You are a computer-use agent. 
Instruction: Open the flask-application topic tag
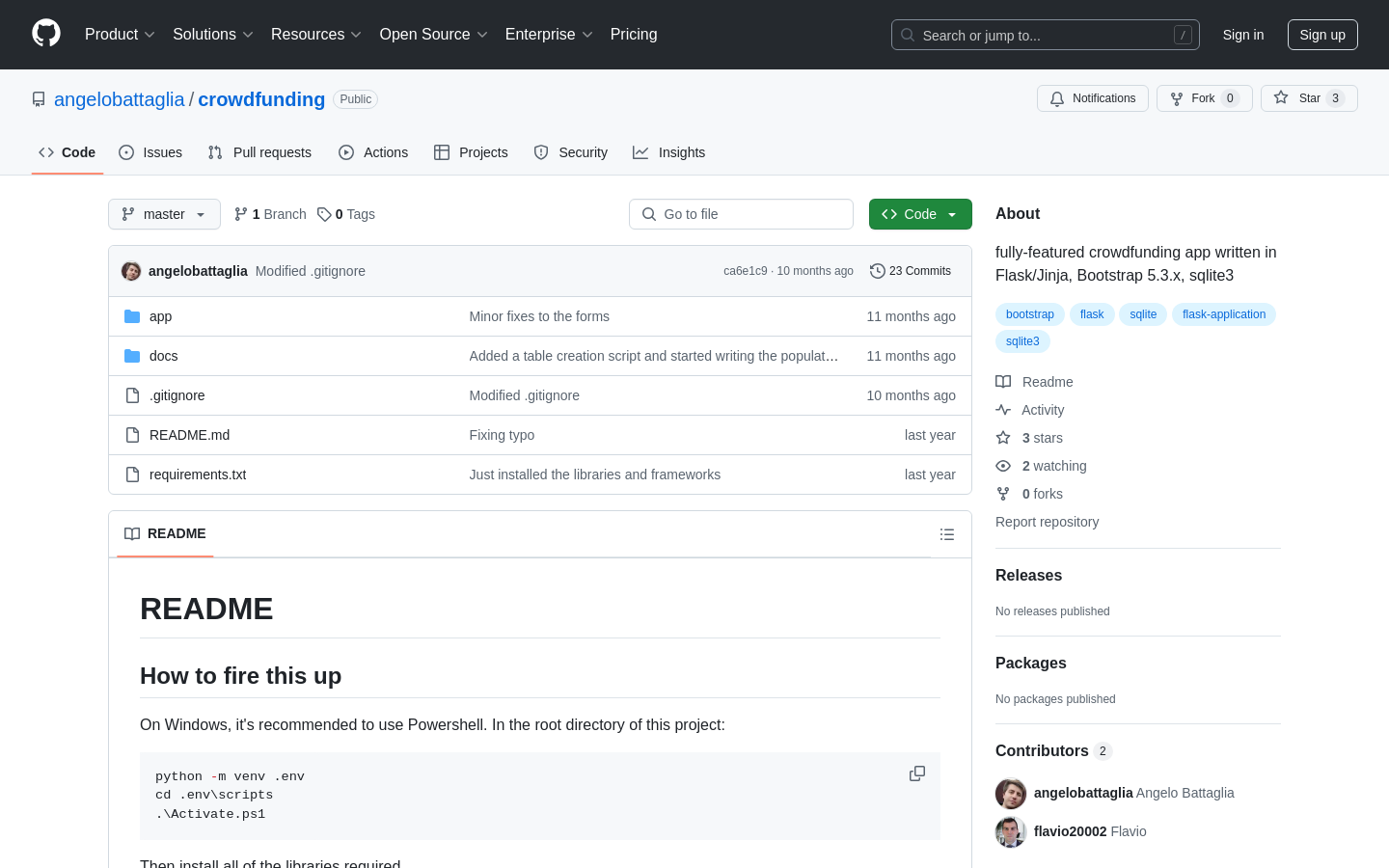(1224, 314)
